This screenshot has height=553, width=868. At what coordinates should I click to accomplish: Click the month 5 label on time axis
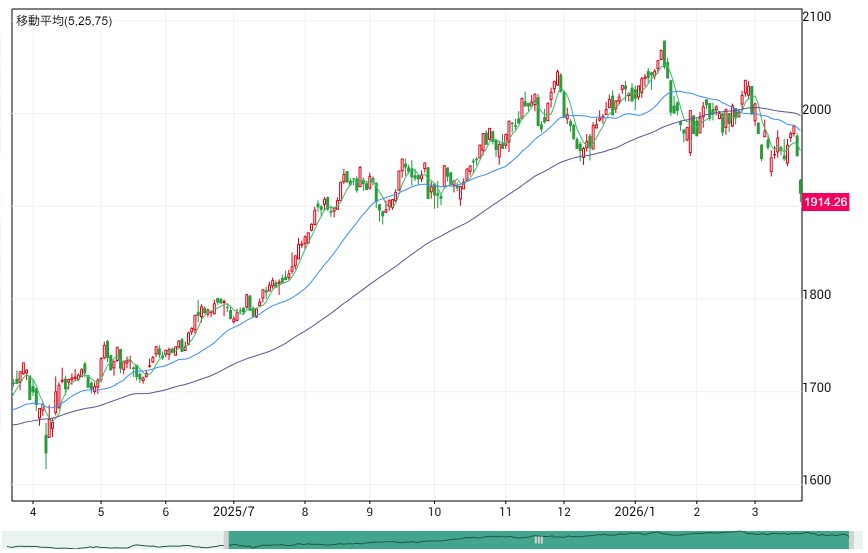(101, 511)
